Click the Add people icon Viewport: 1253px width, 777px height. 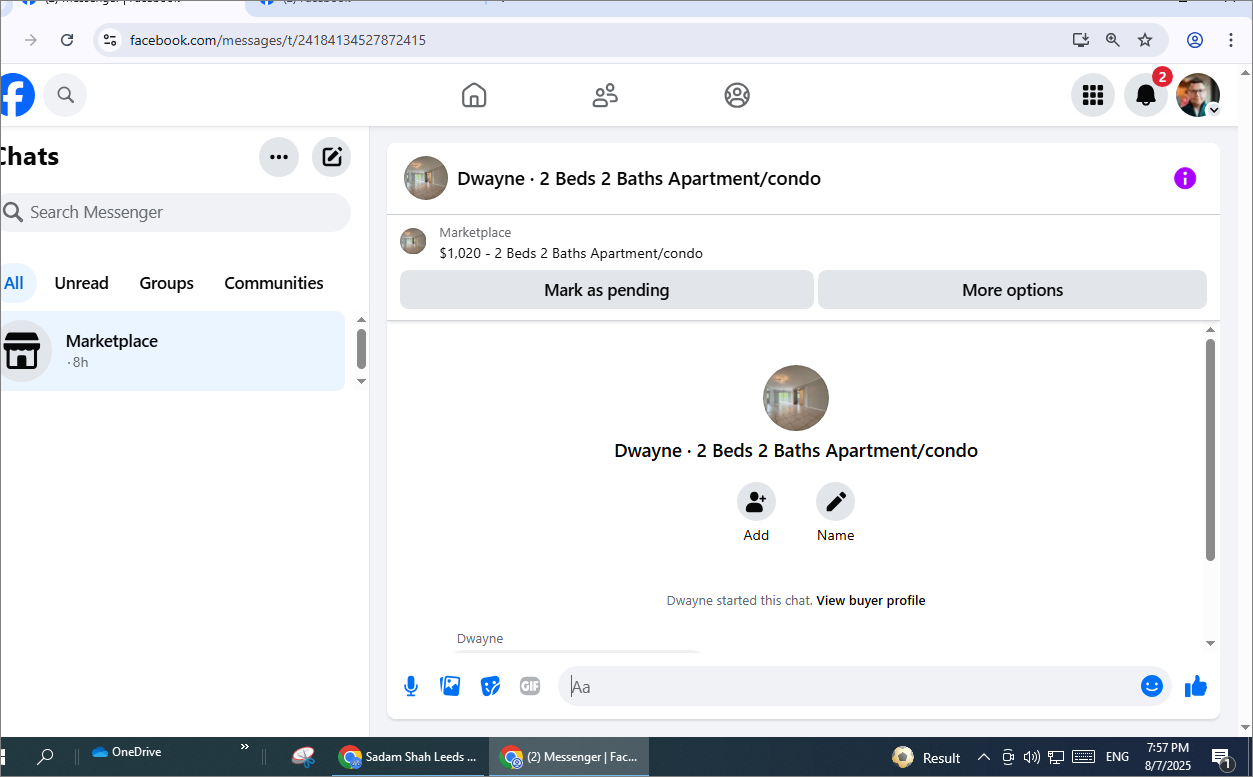(756, 502)
